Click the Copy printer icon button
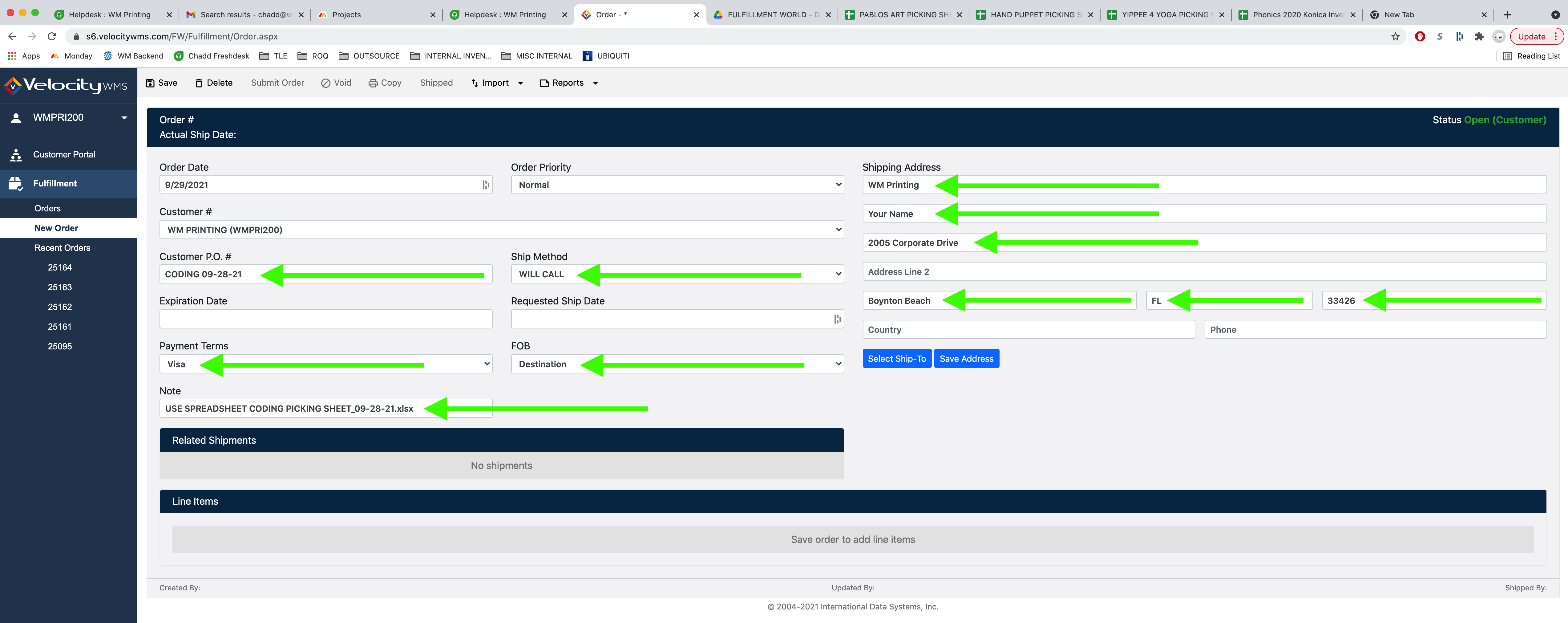This screenshot has width=1568, height=623. (x=373, y=83)
